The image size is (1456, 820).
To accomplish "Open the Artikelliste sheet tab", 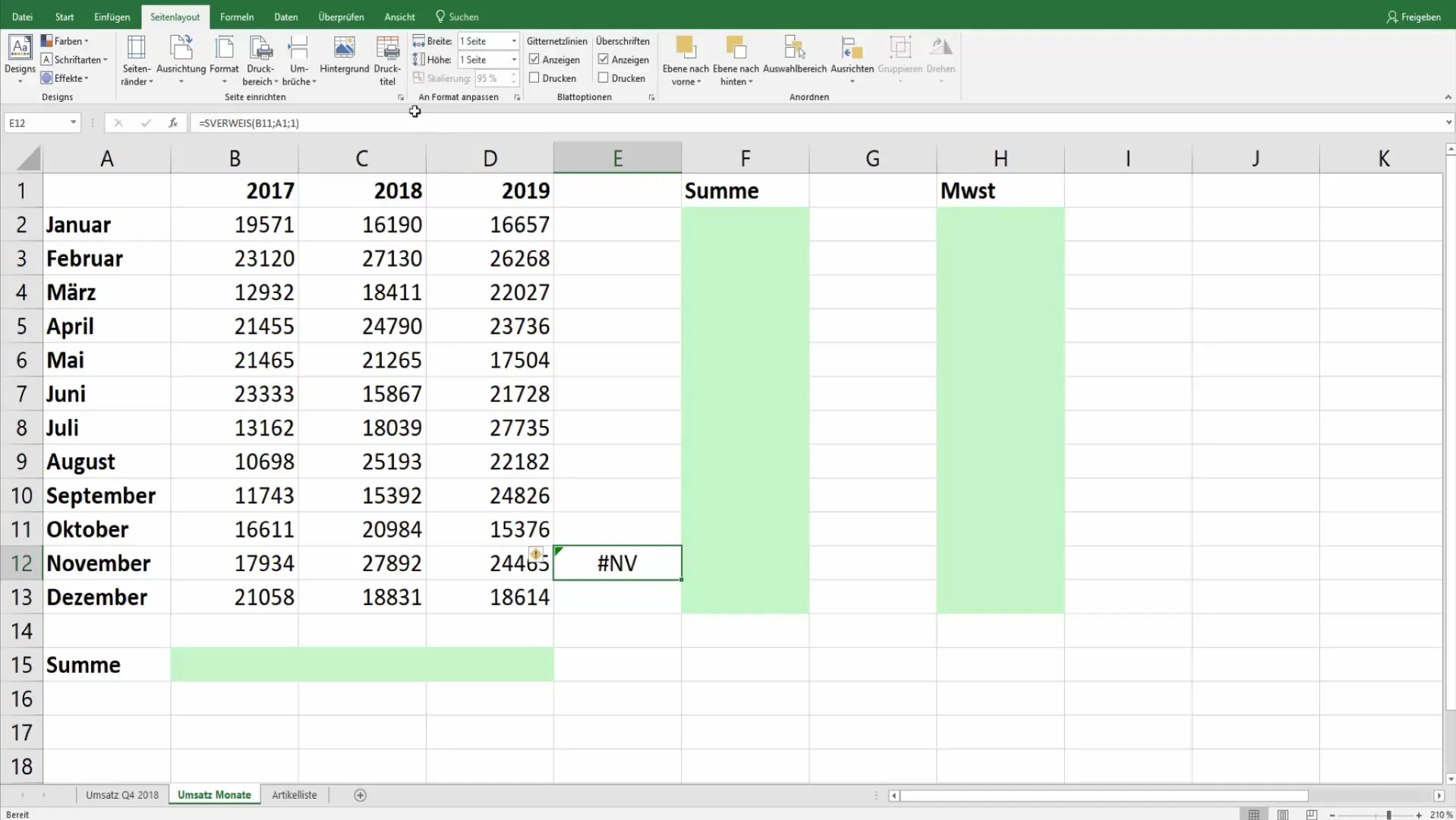I will (x=294, y=795).
